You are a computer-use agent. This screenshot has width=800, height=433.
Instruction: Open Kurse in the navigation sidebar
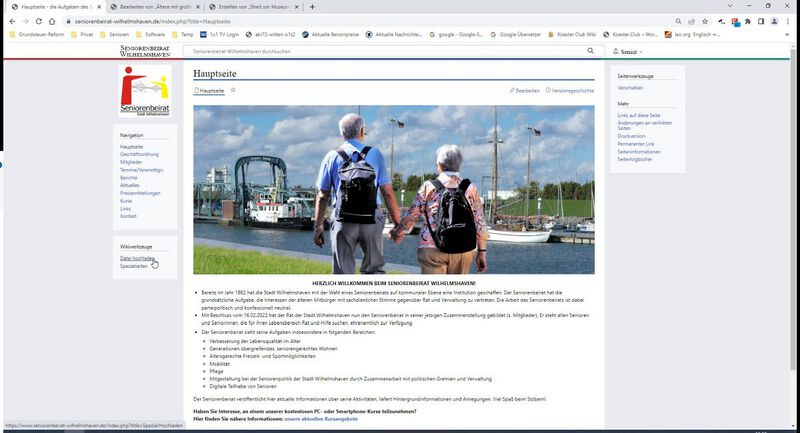tap(126, 201)
